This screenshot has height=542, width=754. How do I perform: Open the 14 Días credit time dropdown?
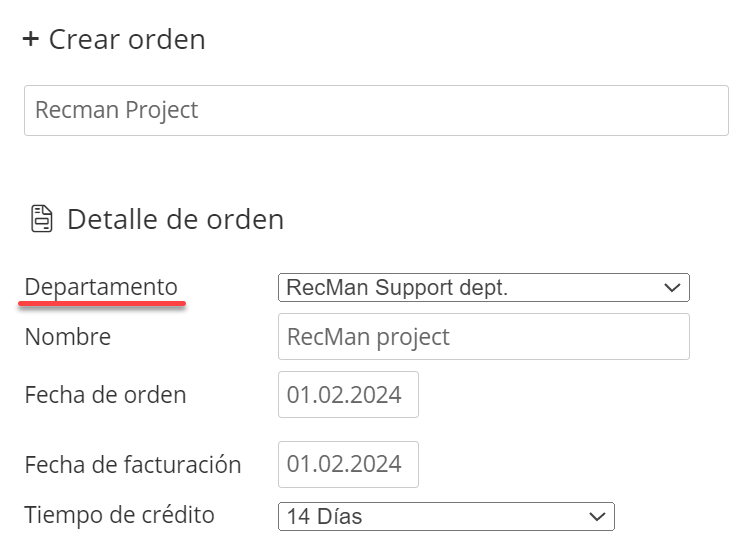(446, 517)
